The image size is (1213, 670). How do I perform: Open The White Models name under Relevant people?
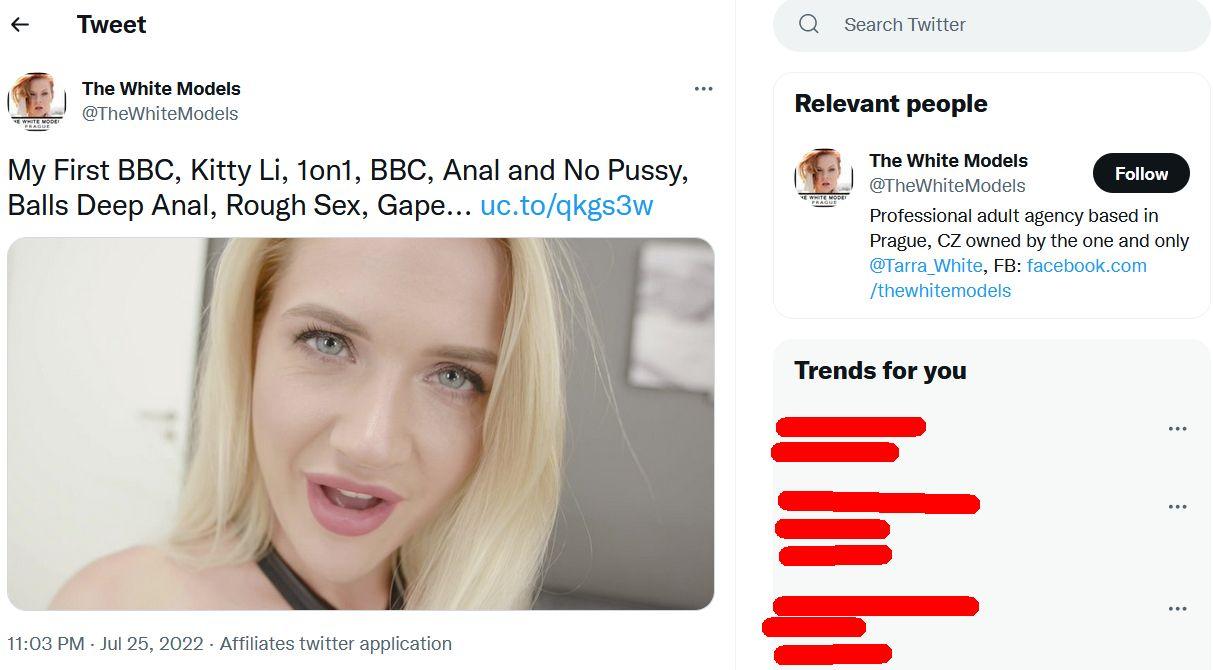pos(948,161)
